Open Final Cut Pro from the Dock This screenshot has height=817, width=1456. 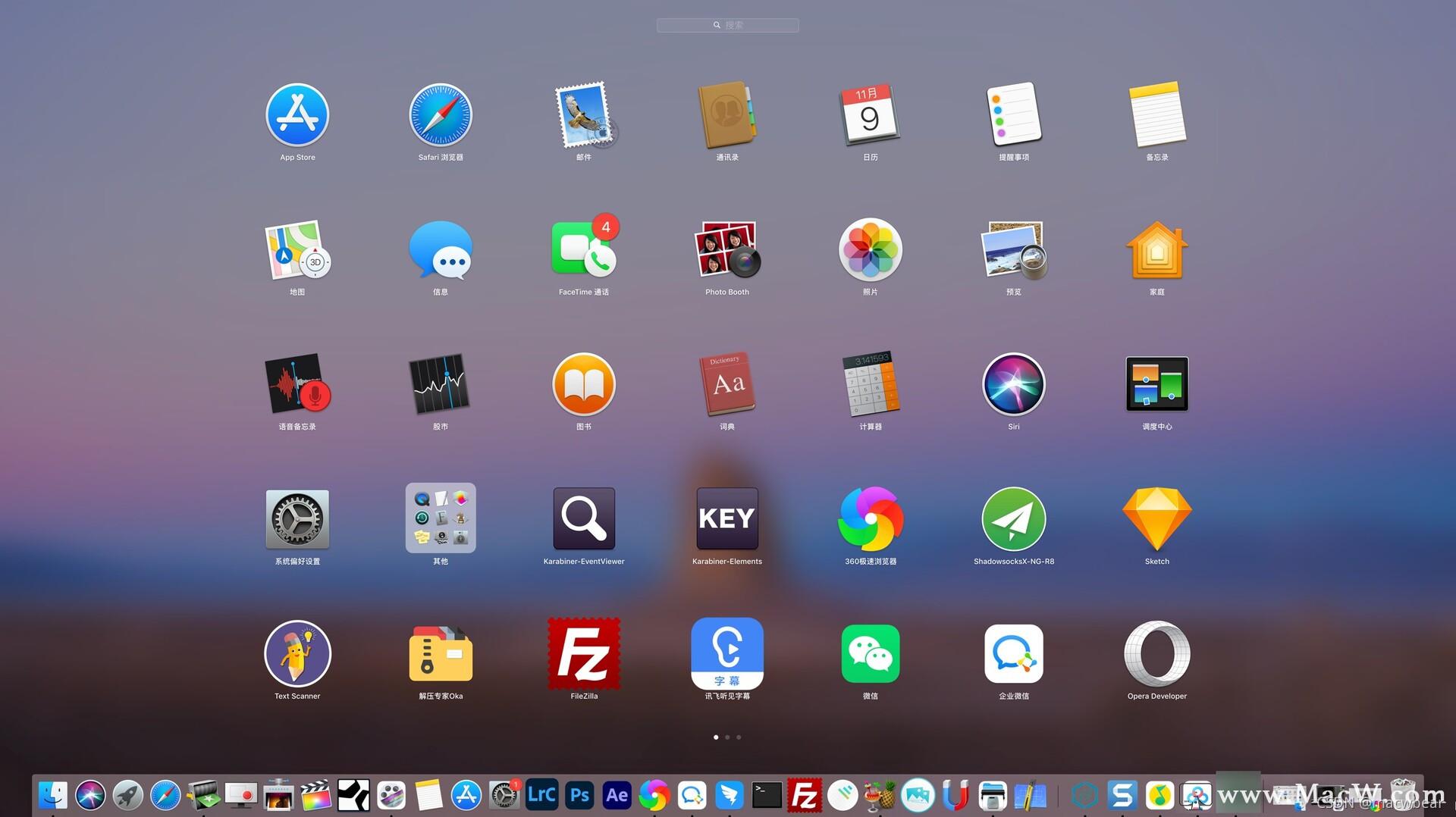tap(315, 795)
